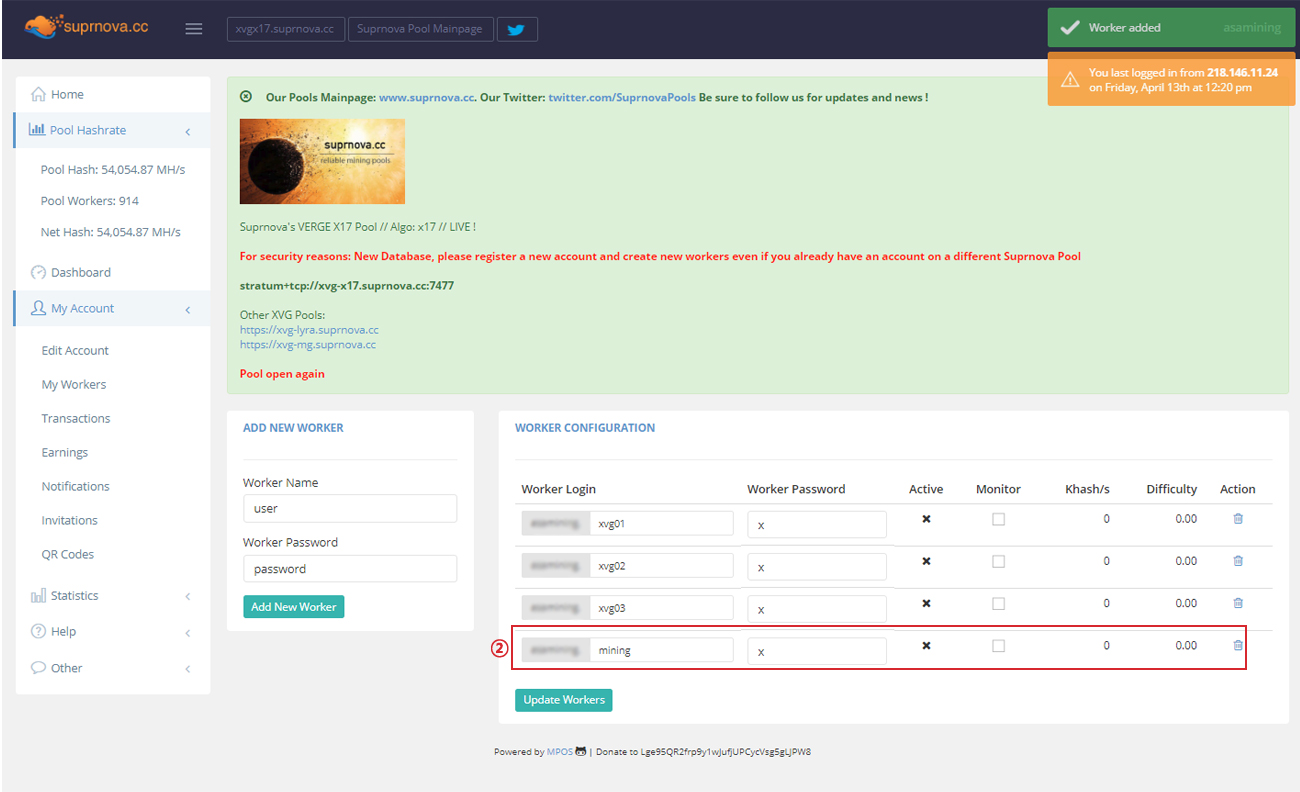The width and height of the screenshot is (1300, 792).
Task: Toggle the hamburger sidebar menu
Action: pos(194,29)
